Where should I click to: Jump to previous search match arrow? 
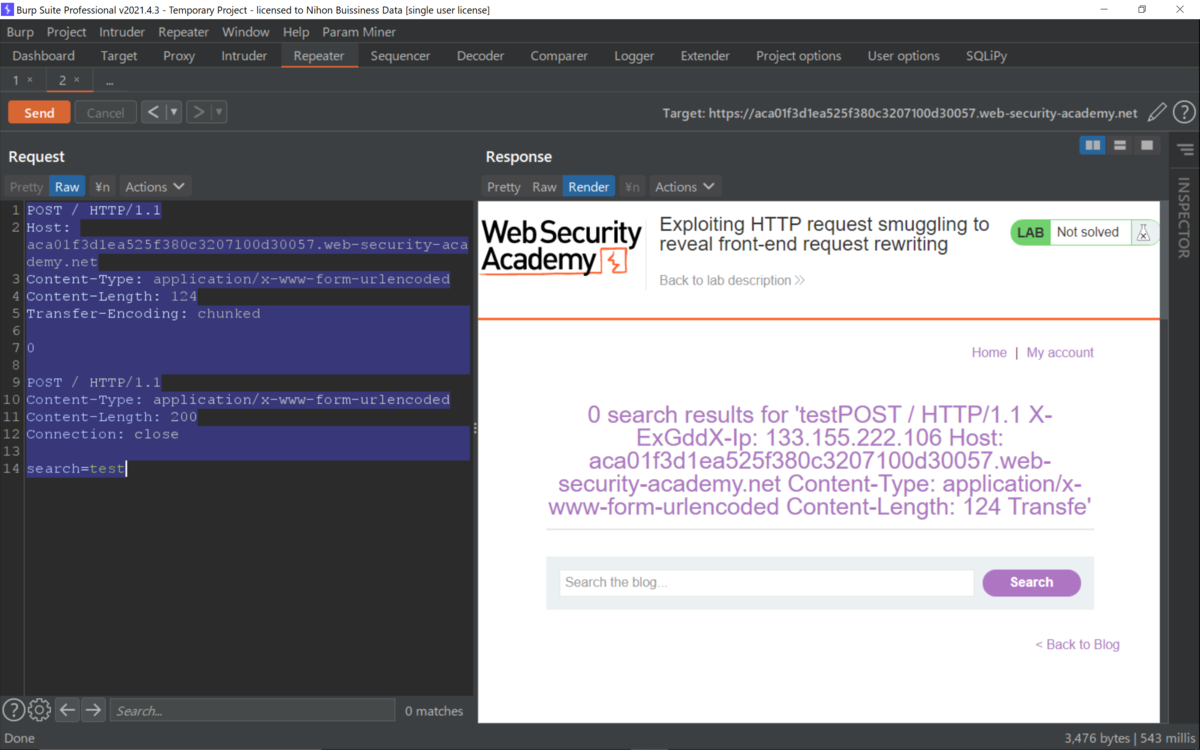point(67,710)
